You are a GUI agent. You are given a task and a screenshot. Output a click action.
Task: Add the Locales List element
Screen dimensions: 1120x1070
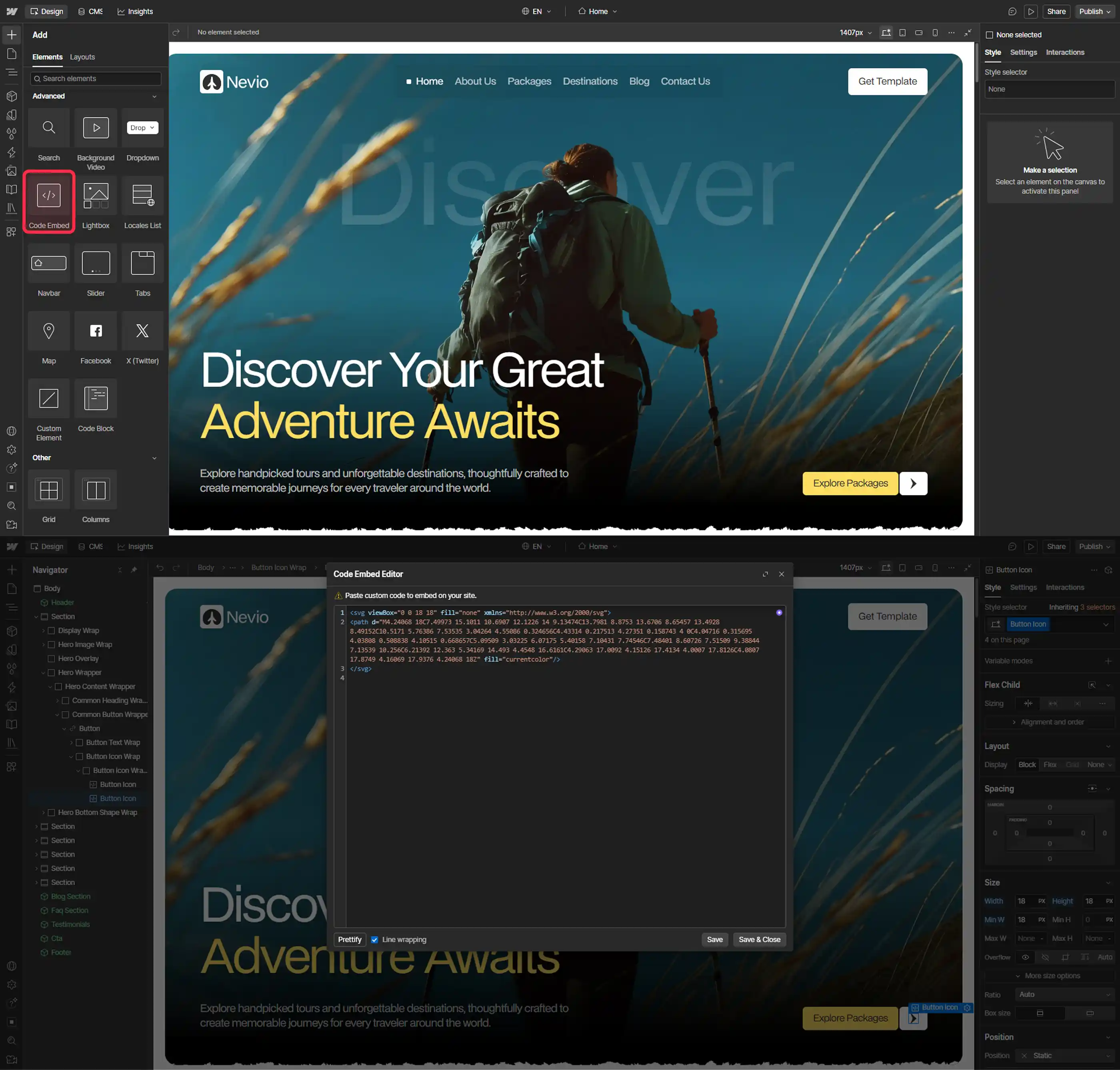click(x=143, y=202)
